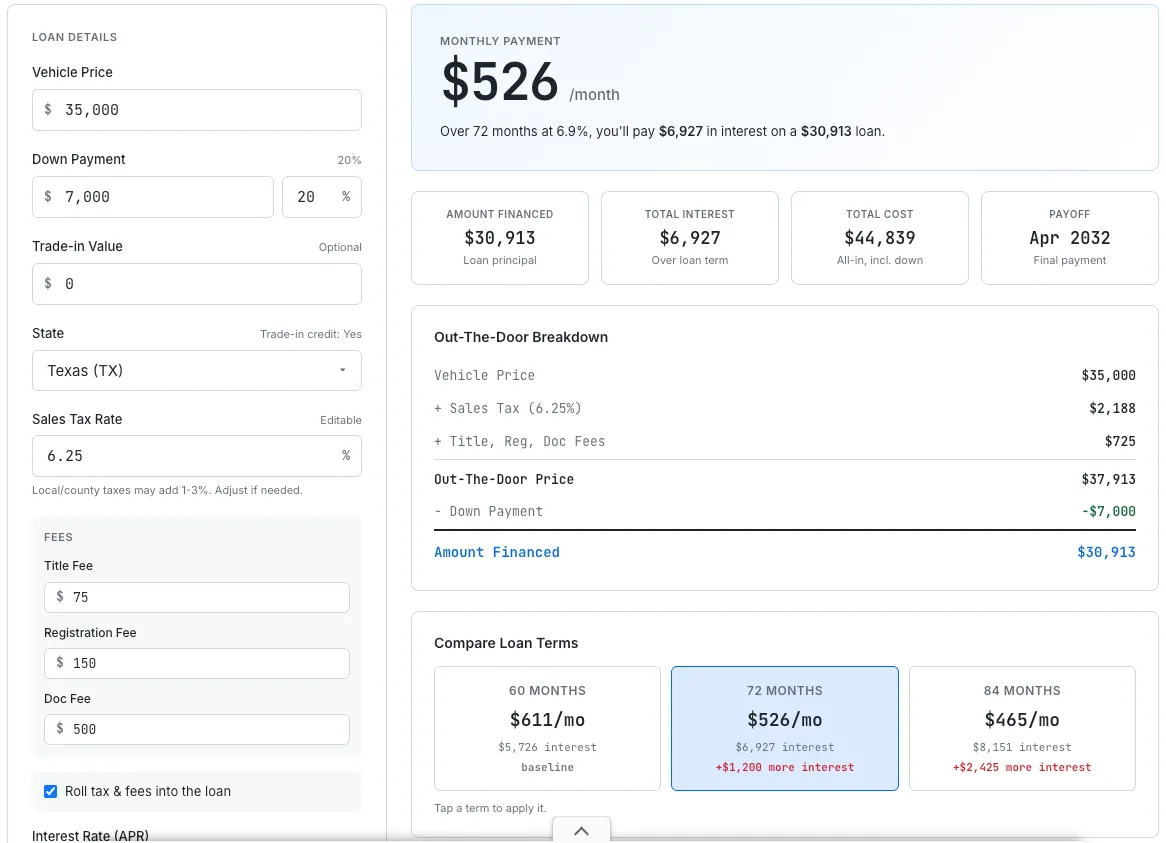The width and height of the screenshot is (1166, 843).
Task: Select the 84 months loan term
Action: tap(1022, 727)
